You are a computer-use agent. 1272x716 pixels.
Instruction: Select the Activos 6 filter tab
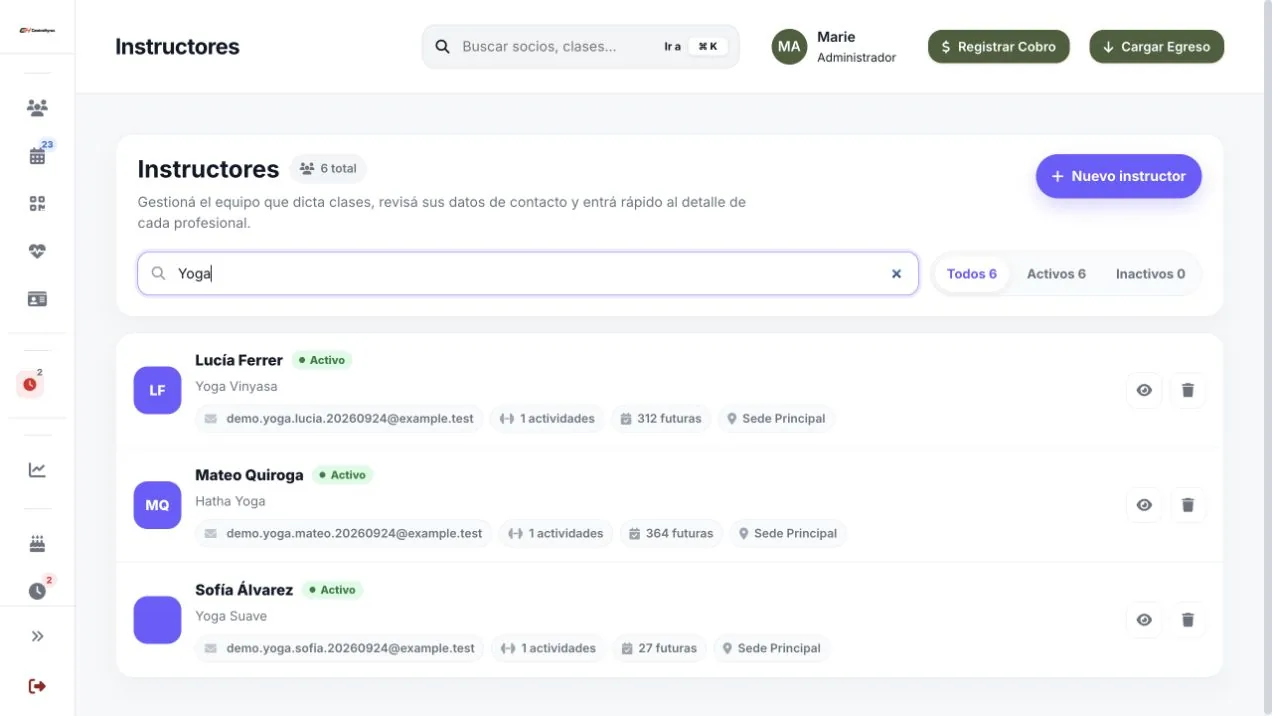[x=1056, y=274]
